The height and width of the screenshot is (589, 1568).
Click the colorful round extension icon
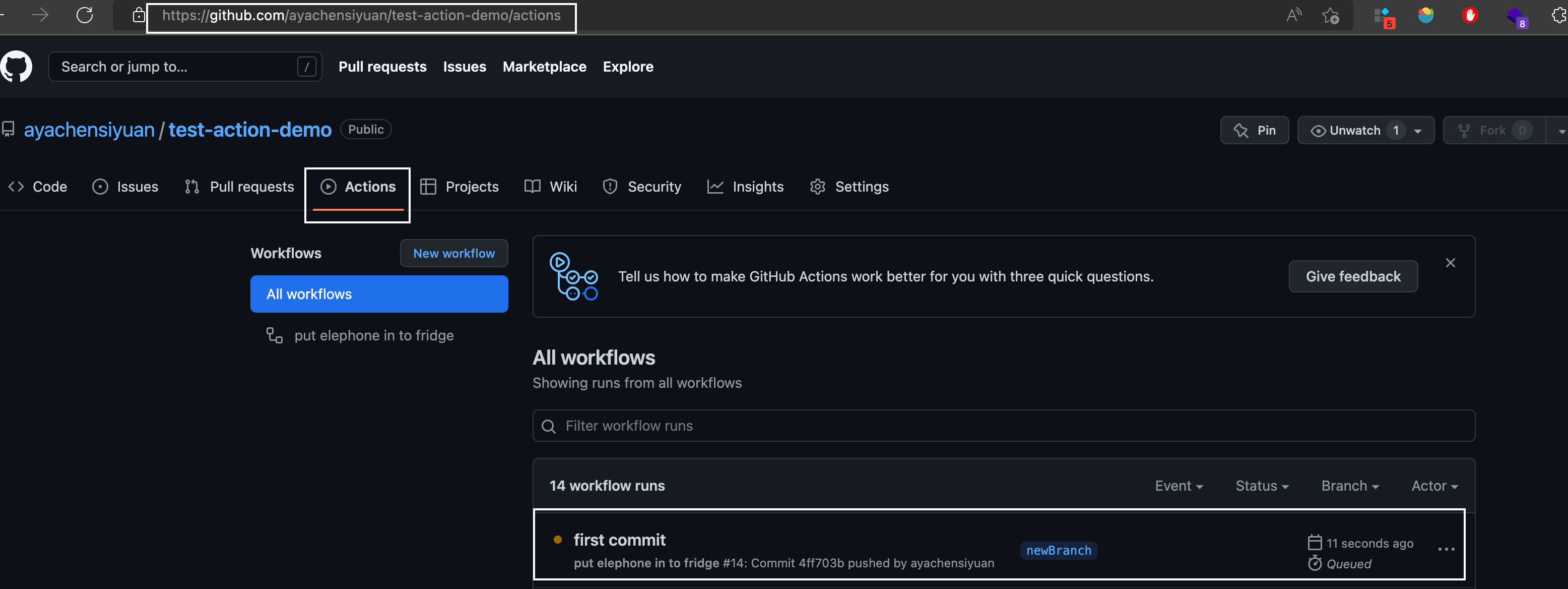[1425, 15]
